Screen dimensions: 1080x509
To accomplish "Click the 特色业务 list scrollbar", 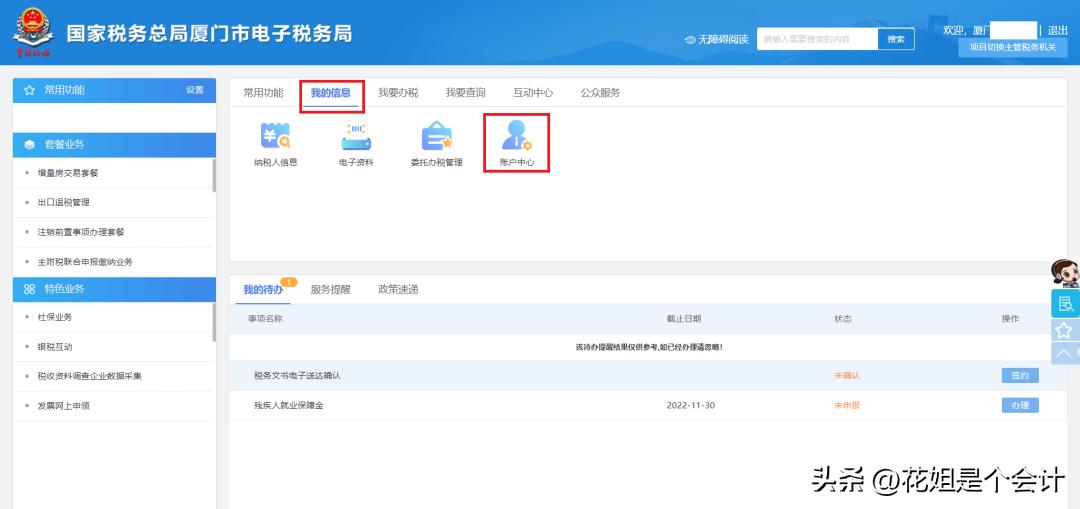I will [214, 324].
